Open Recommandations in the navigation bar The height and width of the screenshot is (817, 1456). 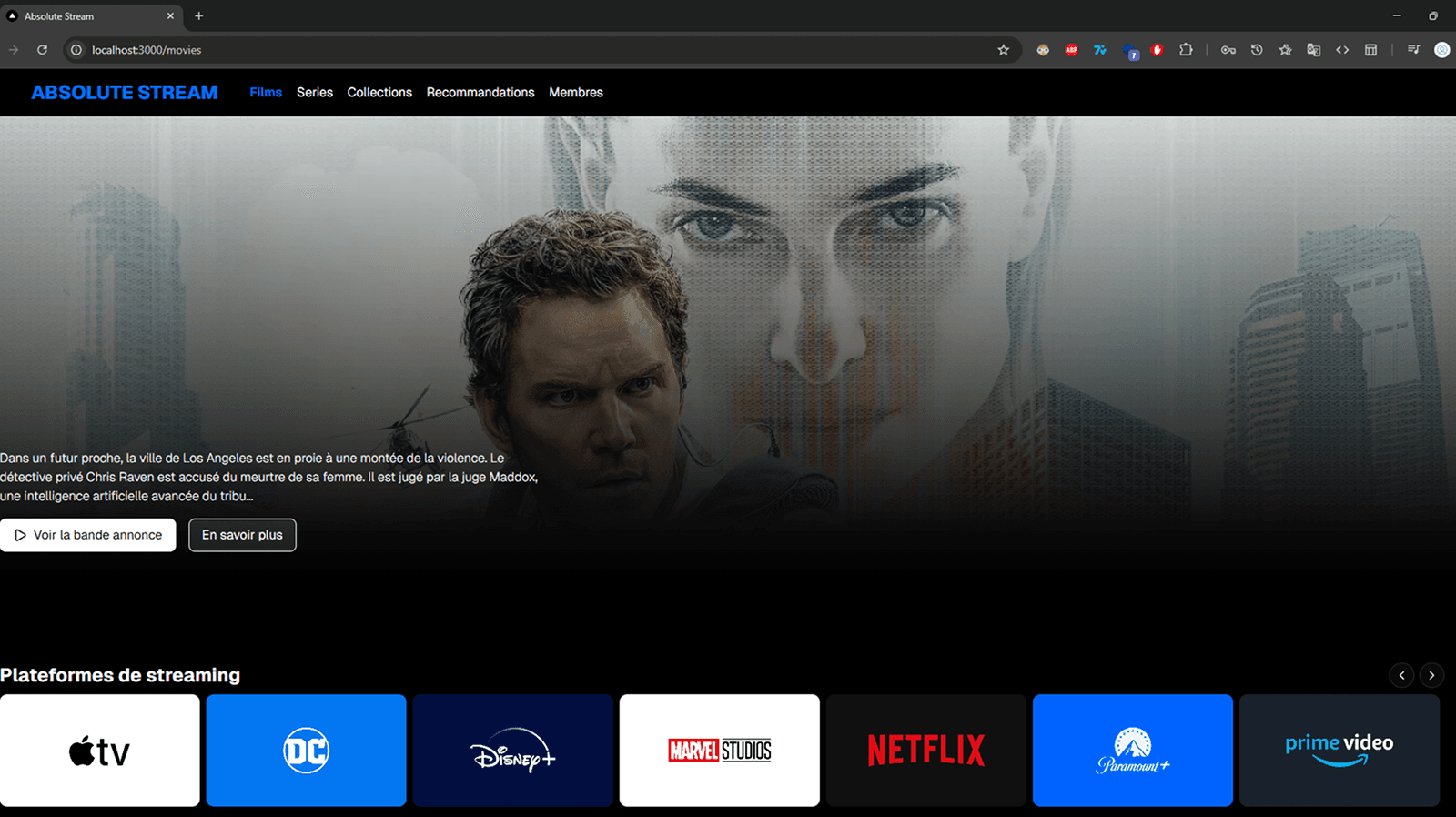(480, 92)
